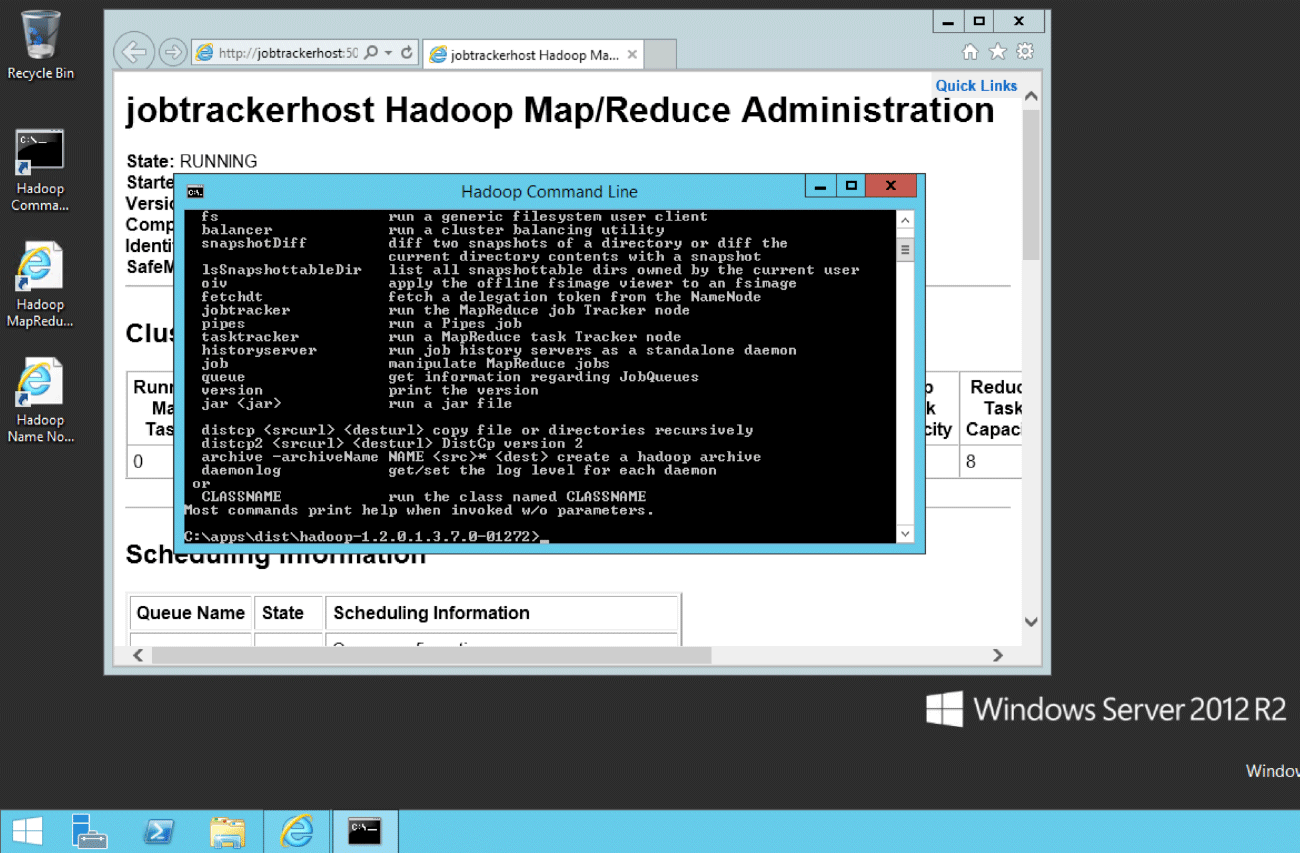Image resolution: width=1300 pixels, height=853 pixels.
Task: Click the browser horizontal scrollbar right arrow
Action: click(997, 655)
